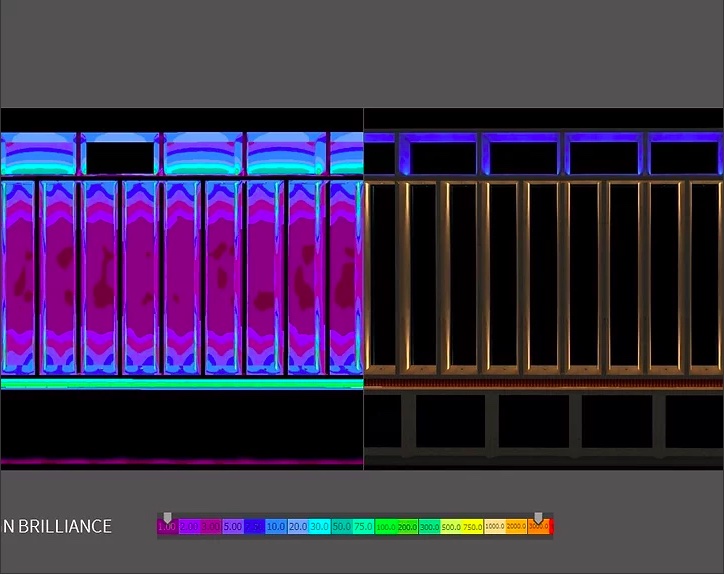
Task: Click the 3.00 legend color swatch
Action: [211, 527]
